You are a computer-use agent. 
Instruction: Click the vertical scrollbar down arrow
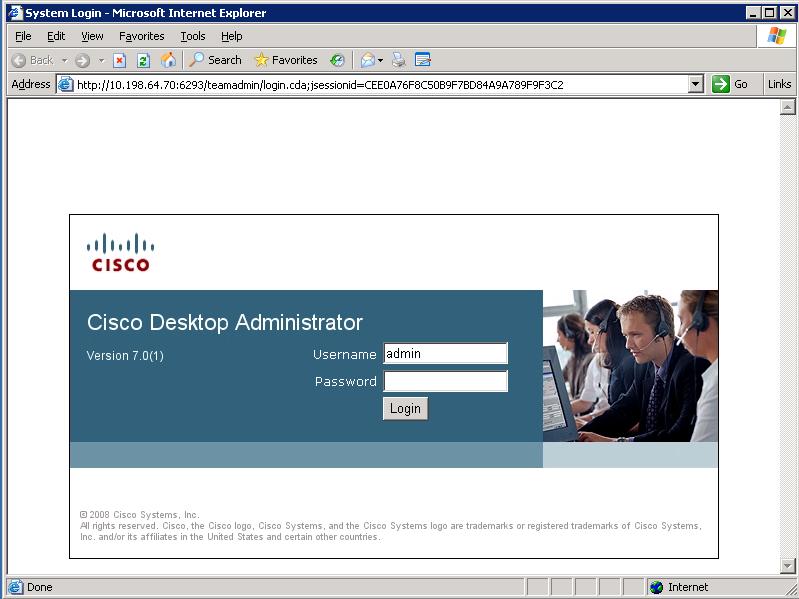tap(787, 565)
